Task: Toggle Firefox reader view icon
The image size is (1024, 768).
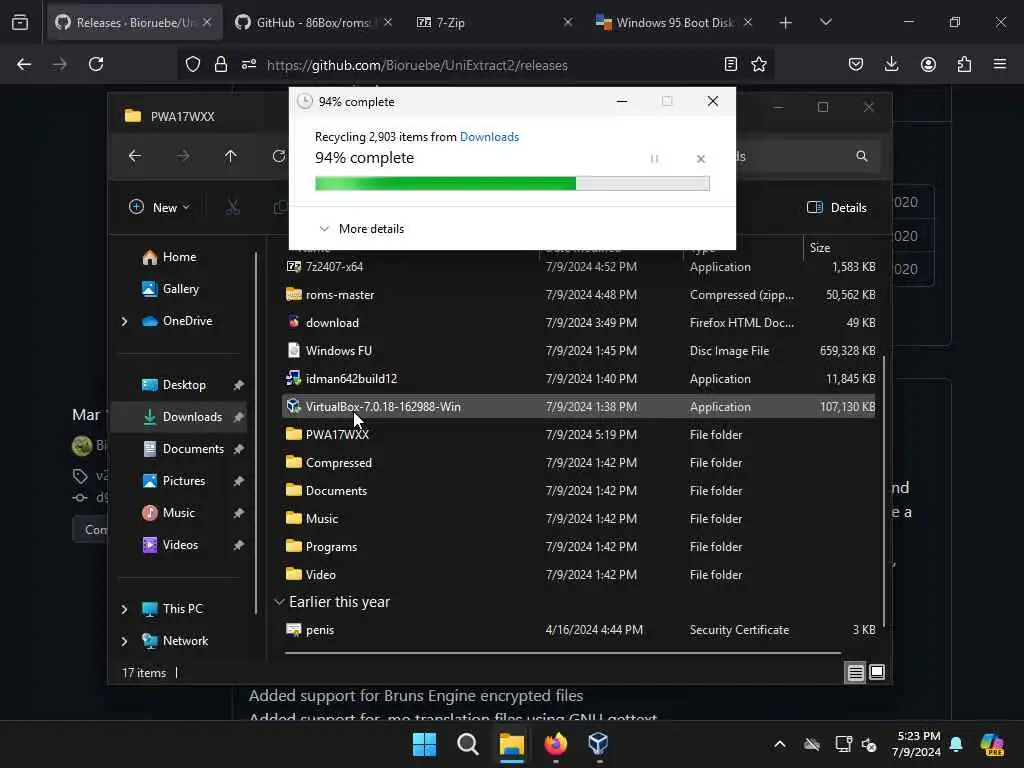Action: click(x=731, y=64)
